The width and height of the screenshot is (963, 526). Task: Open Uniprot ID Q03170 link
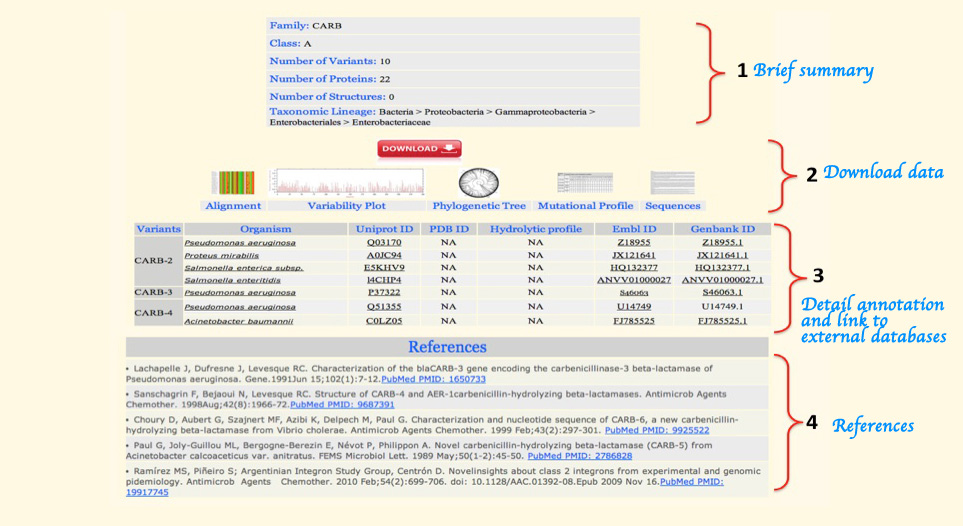point(384,242)
